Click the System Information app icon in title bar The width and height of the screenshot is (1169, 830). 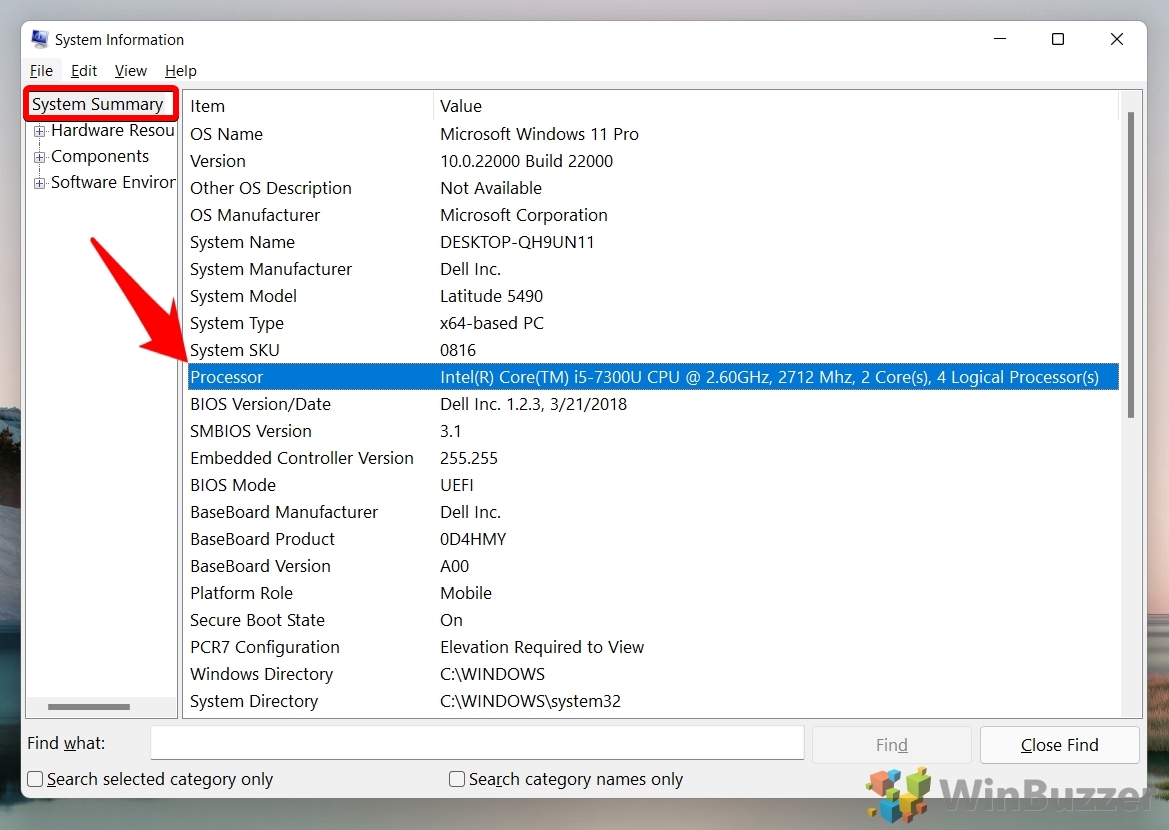point(40,40)
